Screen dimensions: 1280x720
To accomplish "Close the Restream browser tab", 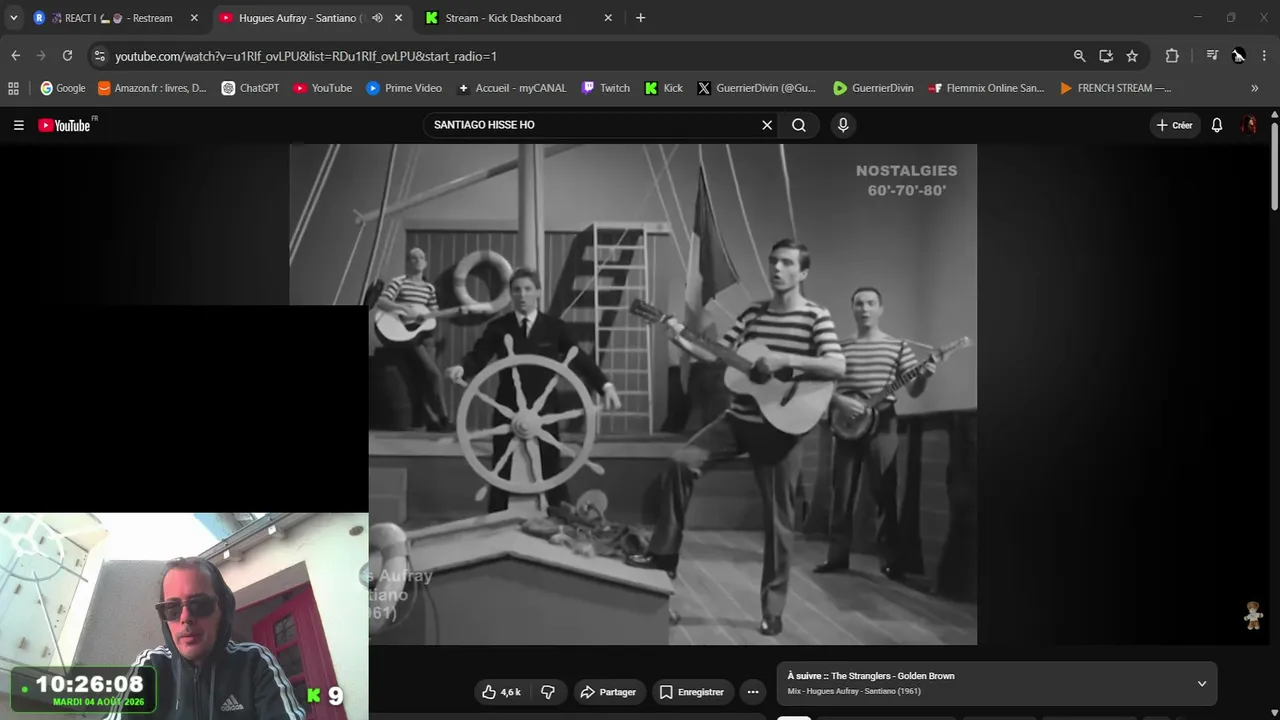I will (x=194, y=18).
